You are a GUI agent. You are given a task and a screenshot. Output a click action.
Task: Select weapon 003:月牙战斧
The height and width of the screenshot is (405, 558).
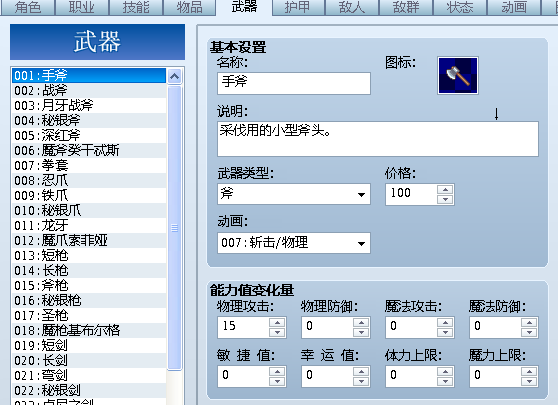89,105
